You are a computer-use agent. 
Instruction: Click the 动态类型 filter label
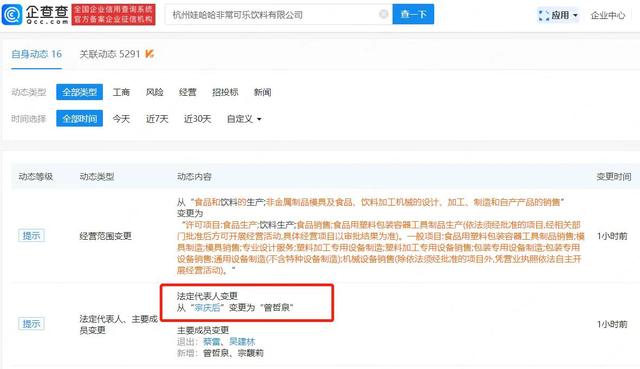click(29, 92)
